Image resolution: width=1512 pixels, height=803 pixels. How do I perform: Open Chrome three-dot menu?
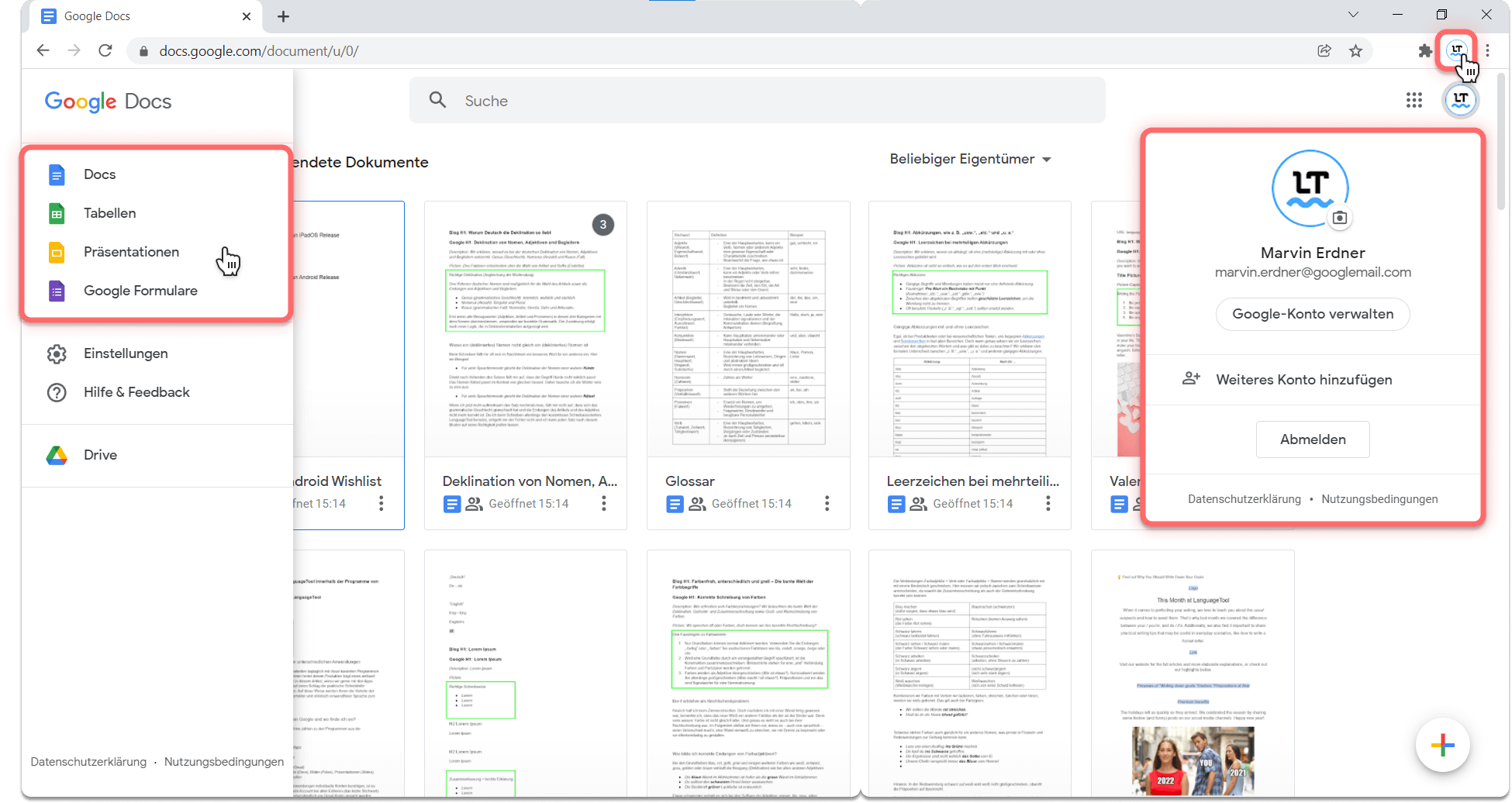[1488, 51]
